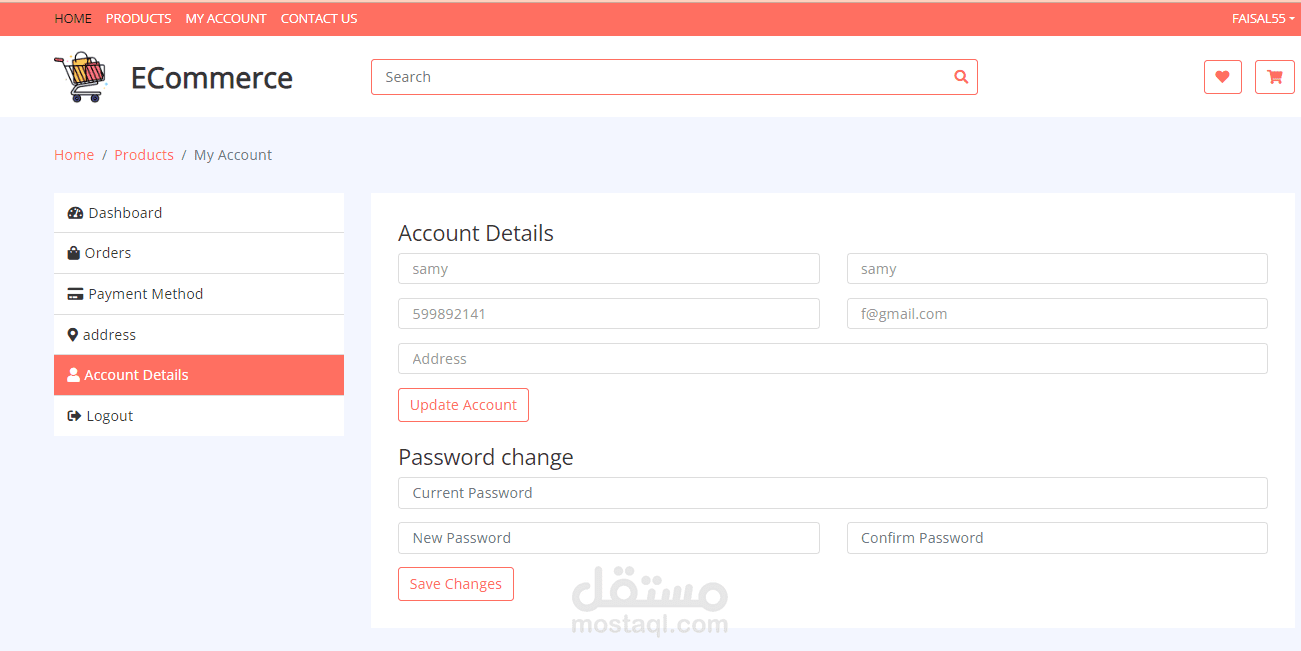Select Account Details sidebar item
The image size is (1301, 651).
click(199, 375)
